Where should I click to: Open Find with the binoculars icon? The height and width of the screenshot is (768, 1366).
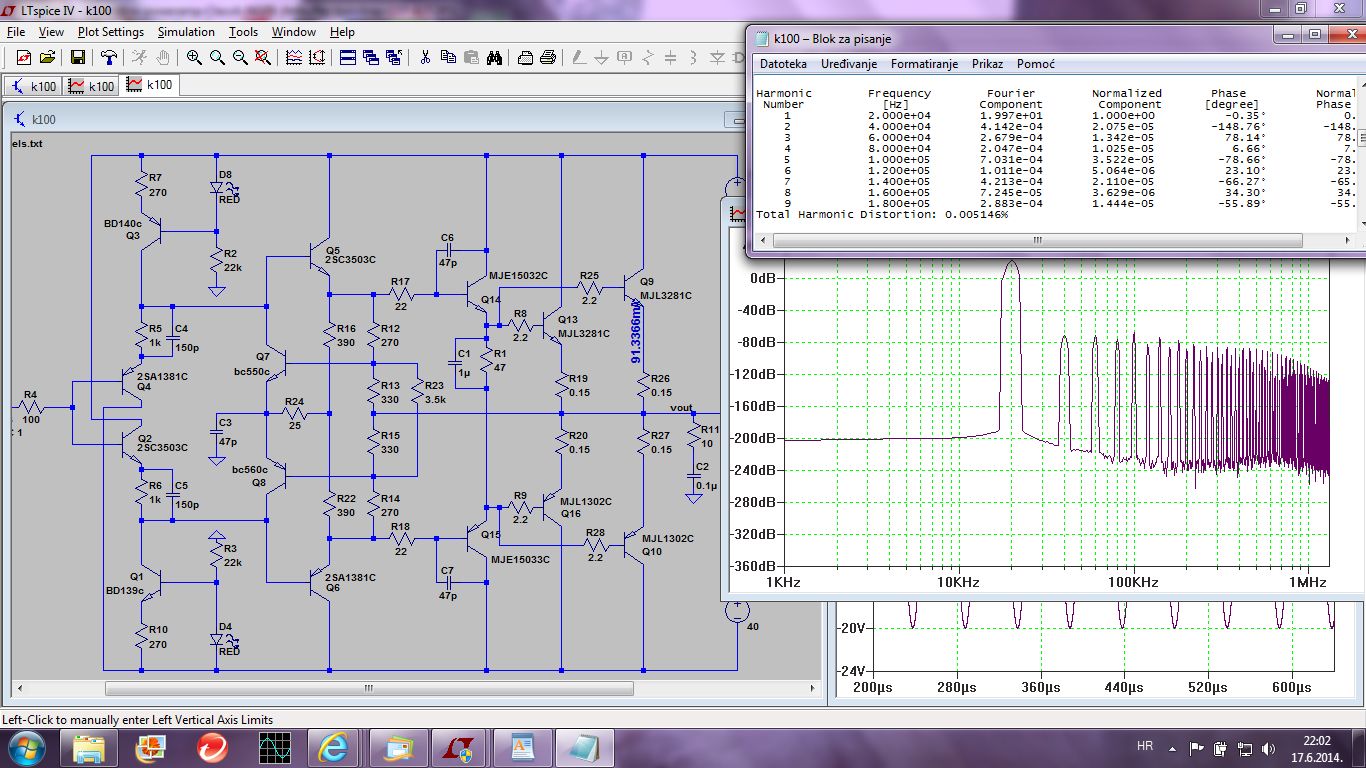pyautogui.click(x=494, y=57)
